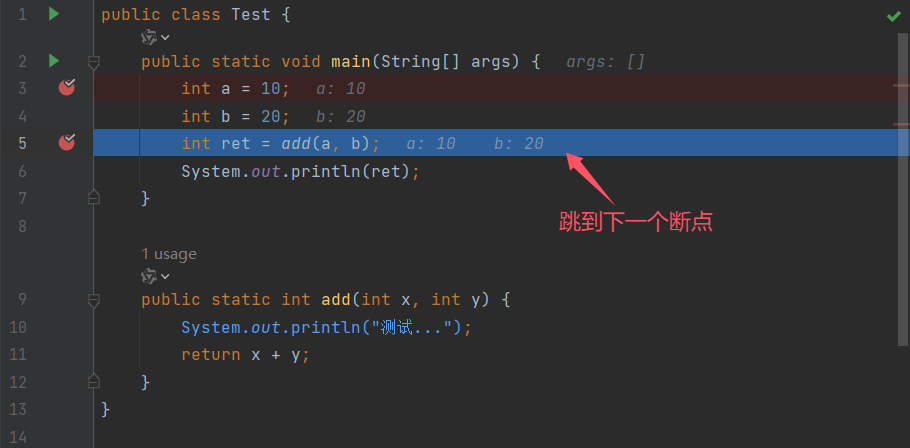Click the stripe marker beside line 4

(x=901, y=124)
